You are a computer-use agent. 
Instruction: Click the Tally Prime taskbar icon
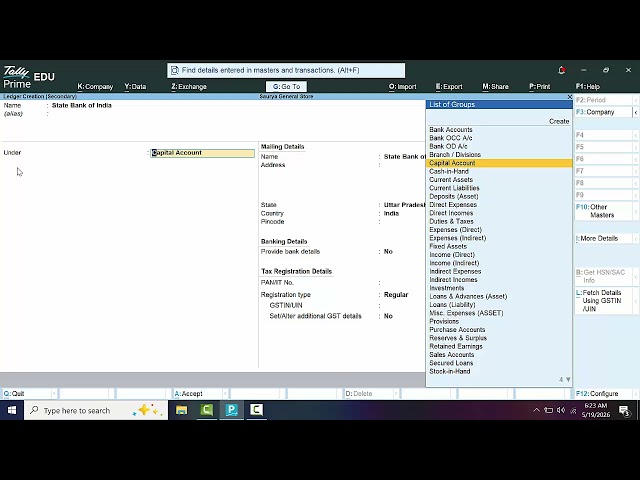(x=231, y=410)
